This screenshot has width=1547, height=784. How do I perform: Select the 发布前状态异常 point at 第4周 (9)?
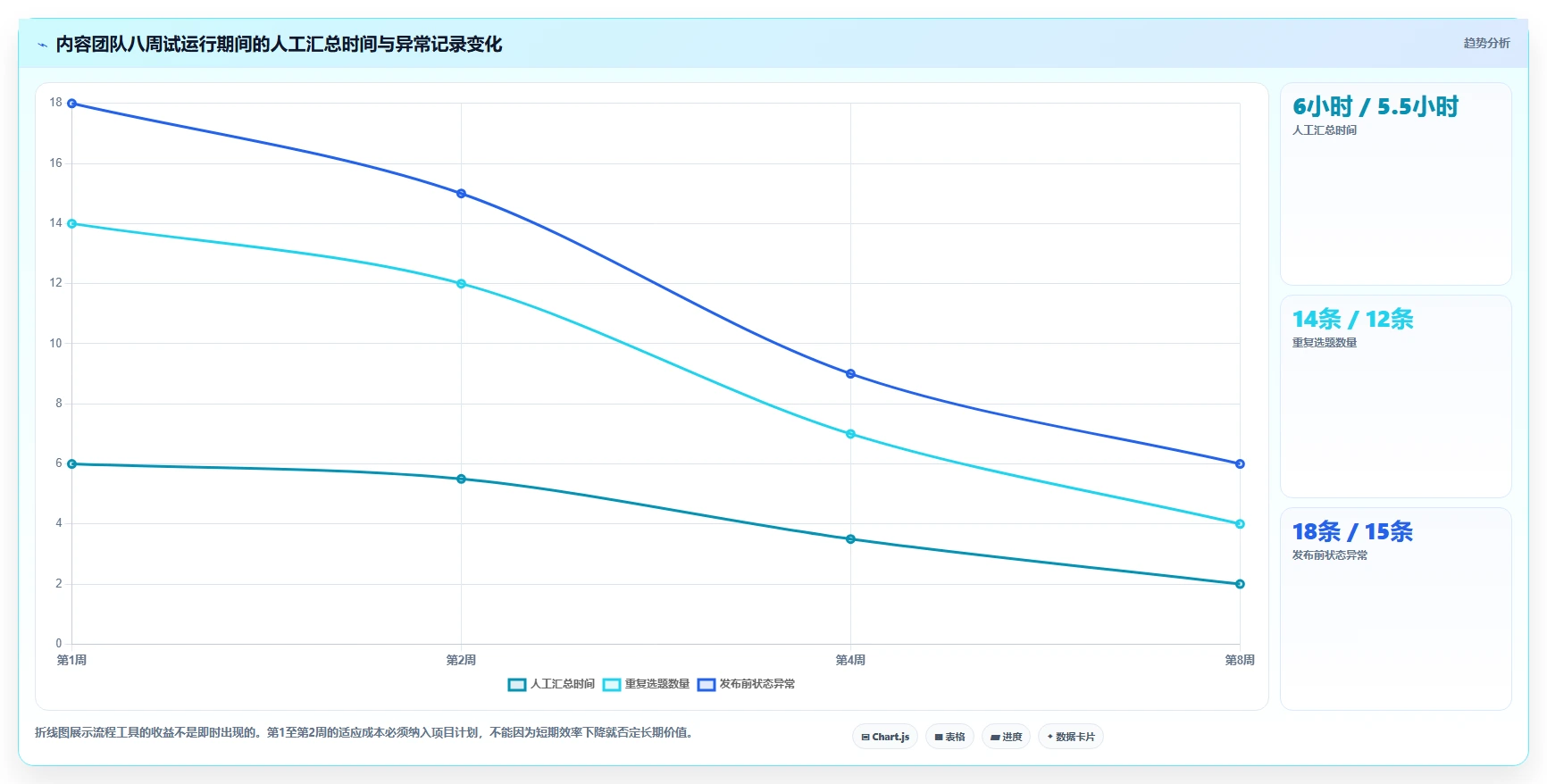click(850, 374)
